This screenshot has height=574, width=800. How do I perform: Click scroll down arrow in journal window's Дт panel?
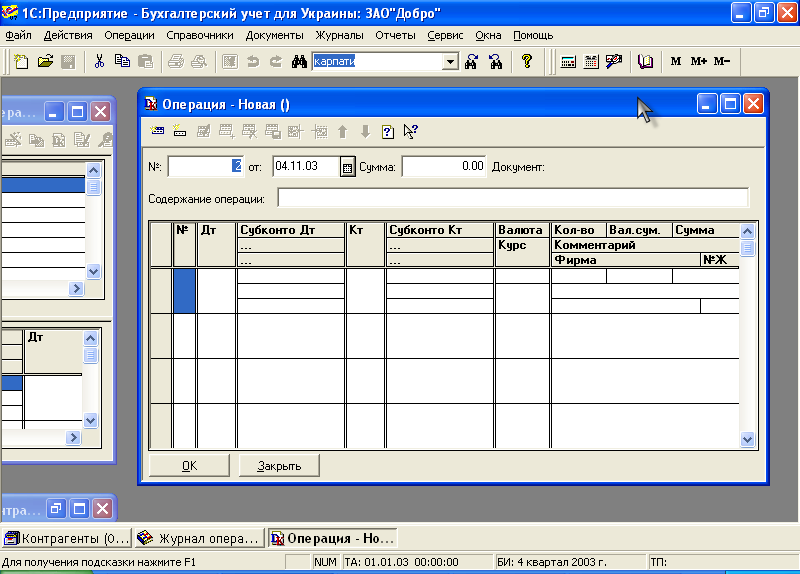(x=90, y=420)
